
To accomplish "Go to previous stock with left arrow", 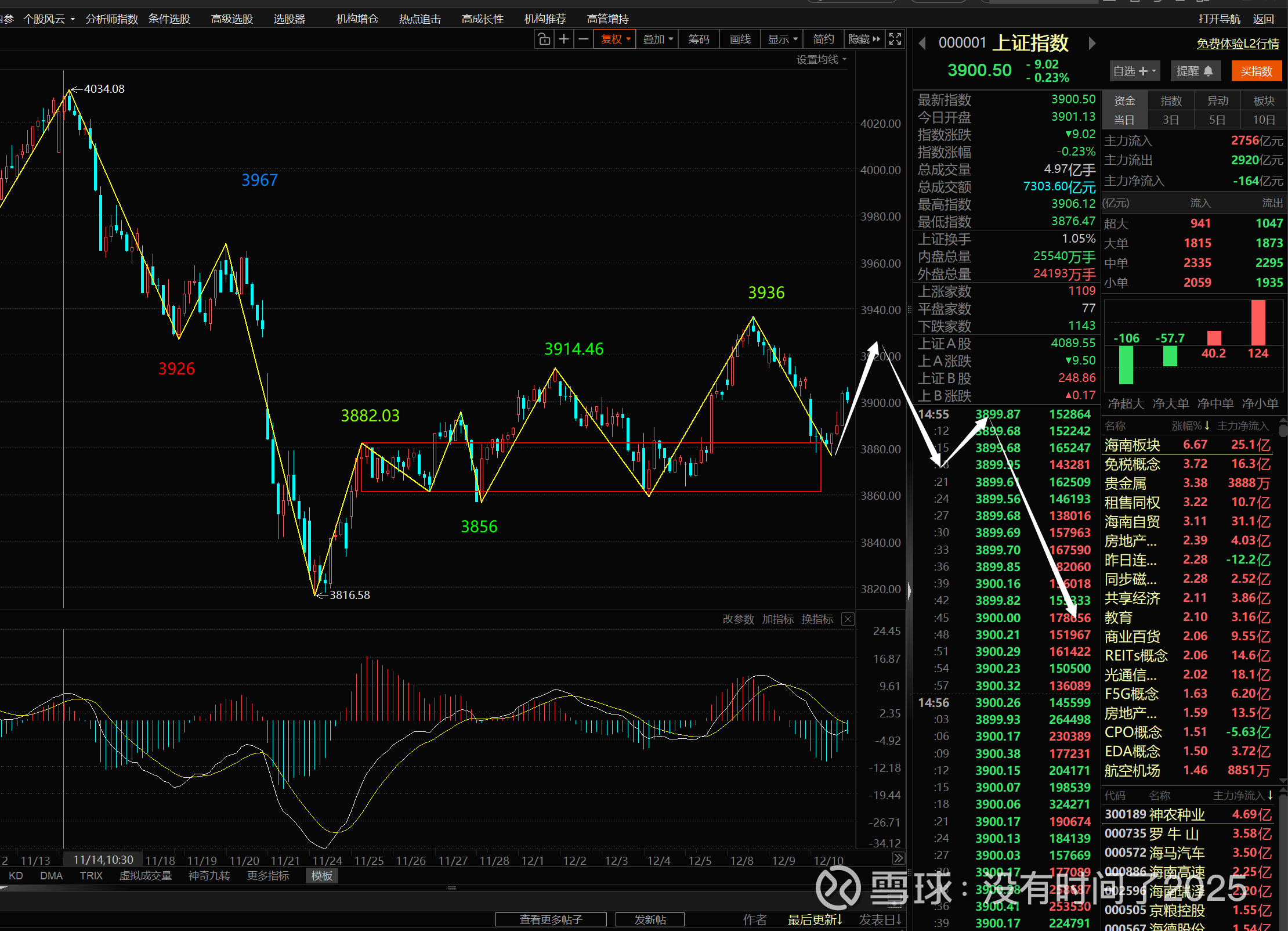I will (922, 44).
